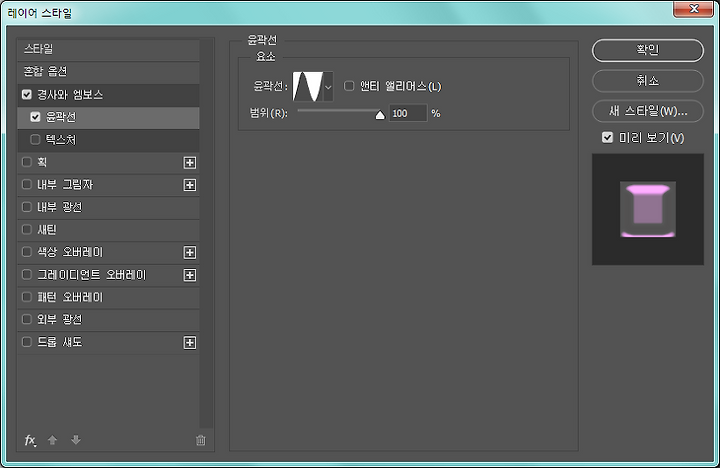Image resolution: width=720 pixels, height=468 pixels.
Task: Add another 내부 그림자 effect with plus icon
Action: [190, 185]
